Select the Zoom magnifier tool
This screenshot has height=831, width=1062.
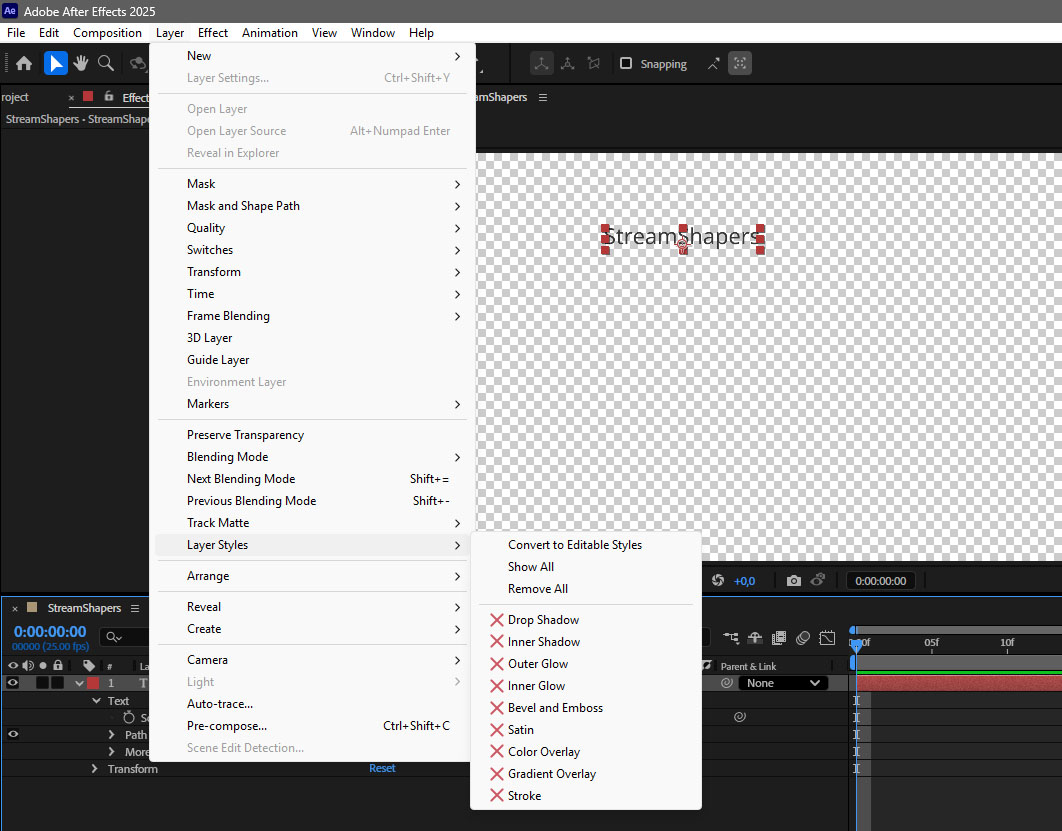coord(106,64)
